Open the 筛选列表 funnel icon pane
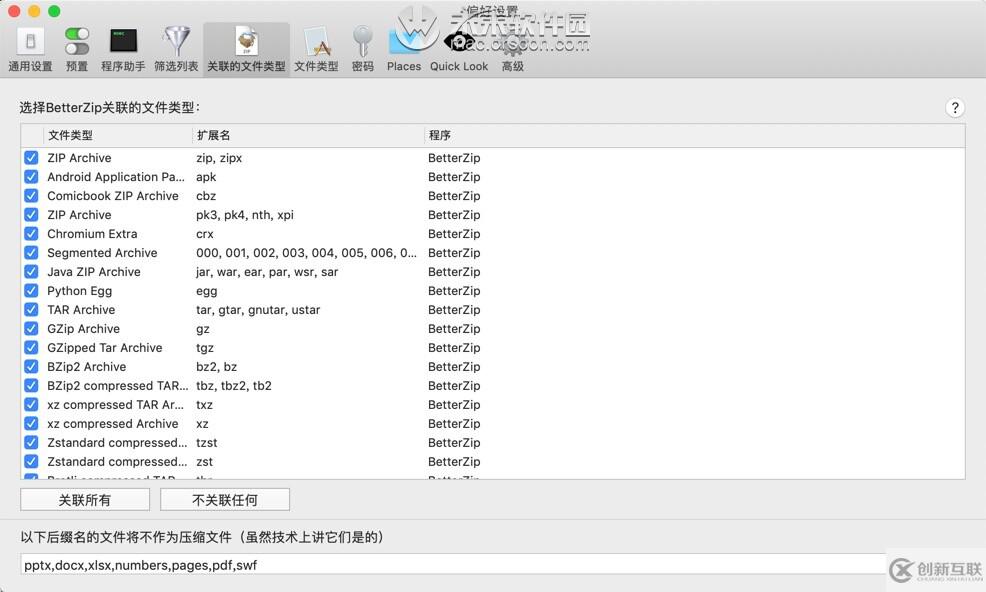This screenshot has height=592, width=986. point(176,50)
